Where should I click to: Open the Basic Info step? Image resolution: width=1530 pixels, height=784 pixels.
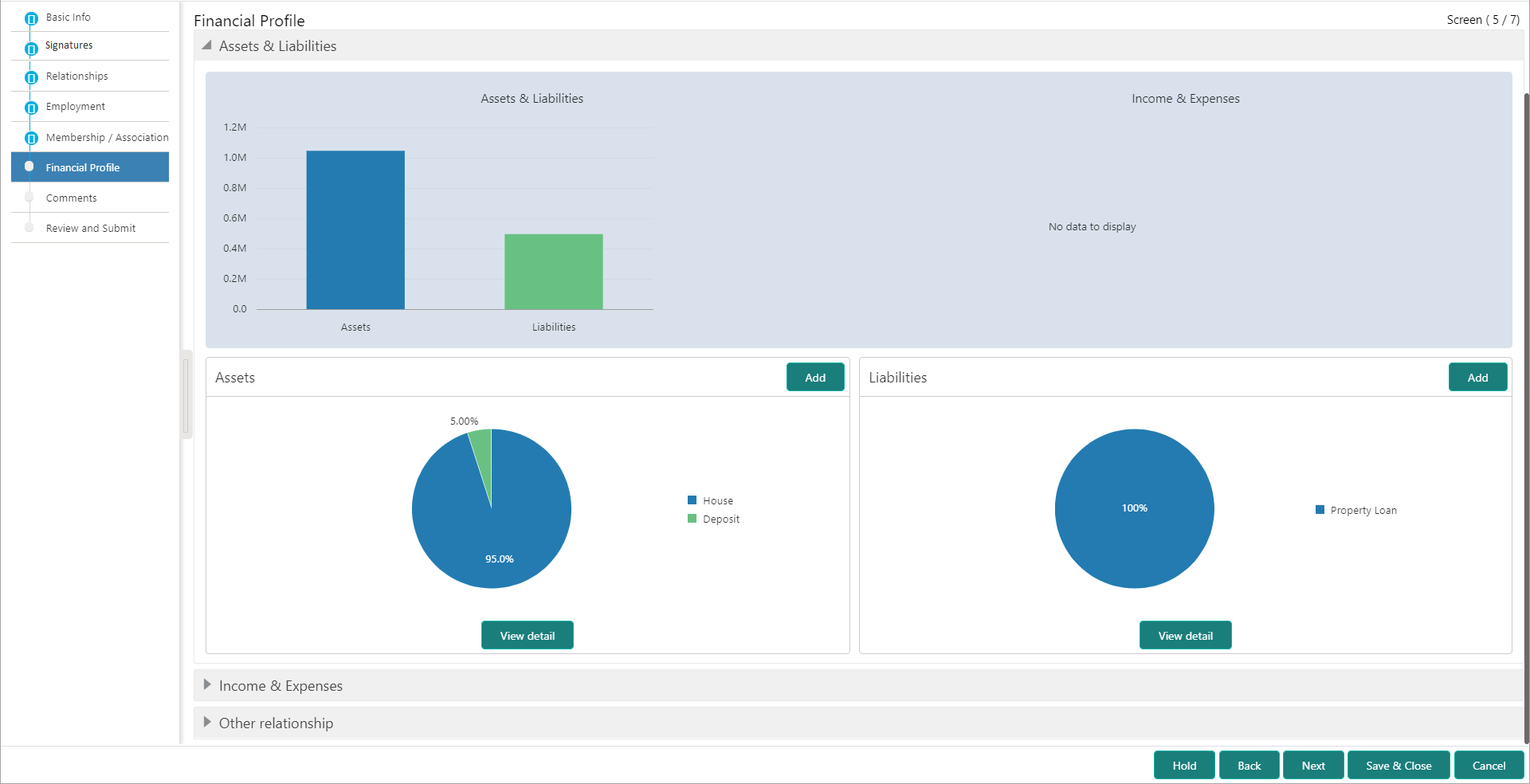[68, 17]
